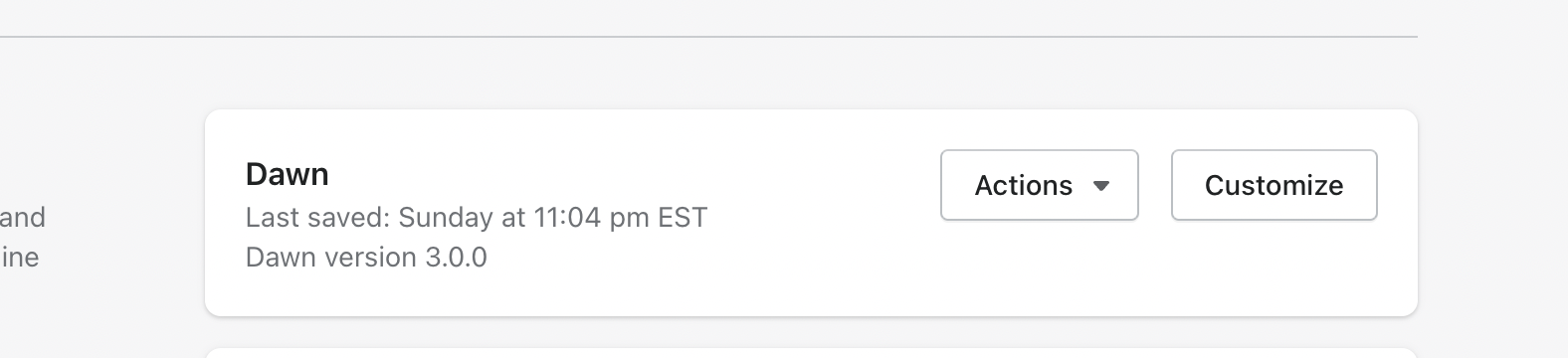The width and height of the screenshot is (1568, 358).
Task: Click the truncated 'and' text on left
Action: point(23,217)
